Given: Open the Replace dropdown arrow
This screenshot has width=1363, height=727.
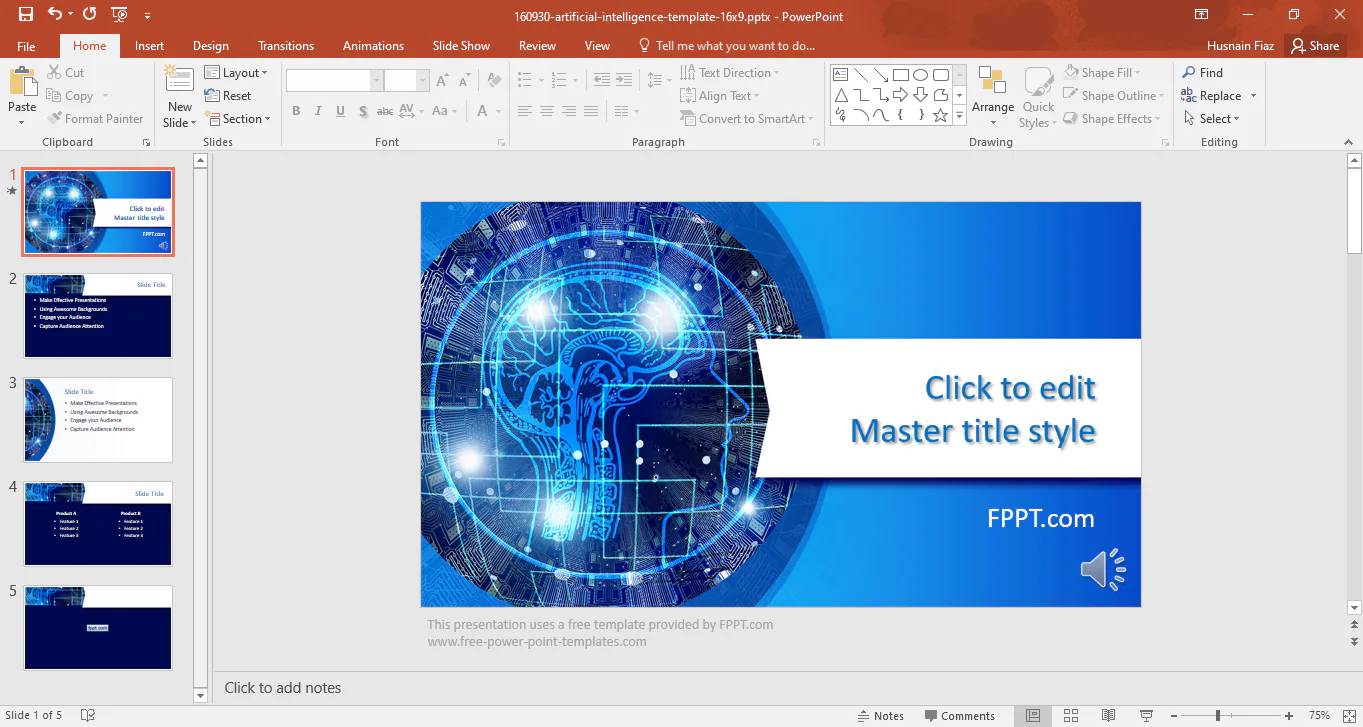Looking at the screenshot, I should tap(1253, 96).
